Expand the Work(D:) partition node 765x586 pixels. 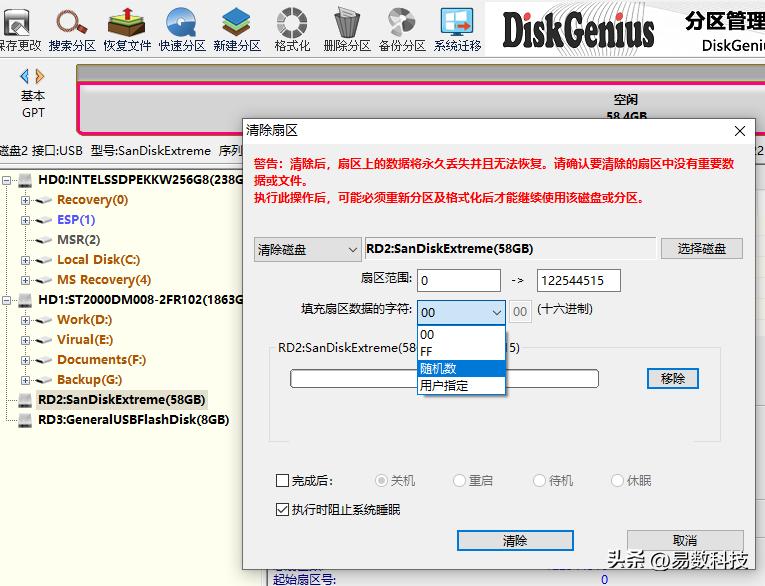pos(25,320)
